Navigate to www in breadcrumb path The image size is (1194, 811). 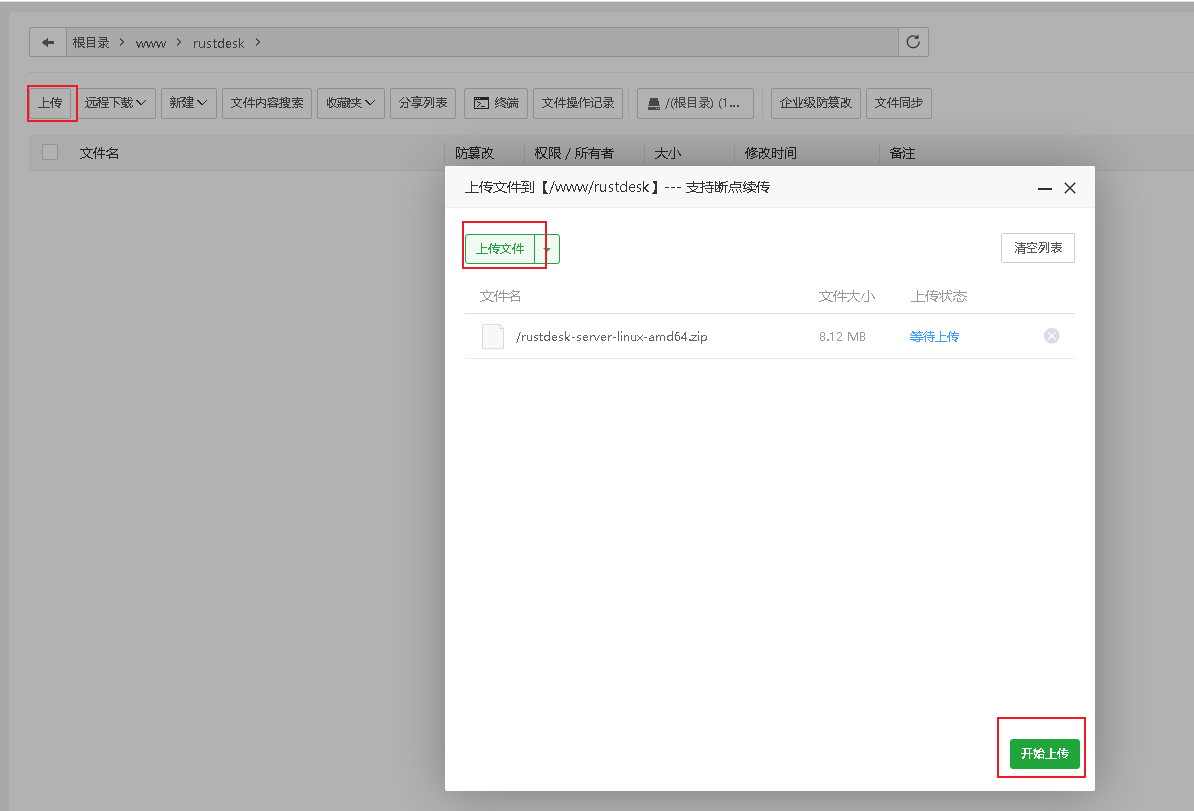click(x=150, y=43)
